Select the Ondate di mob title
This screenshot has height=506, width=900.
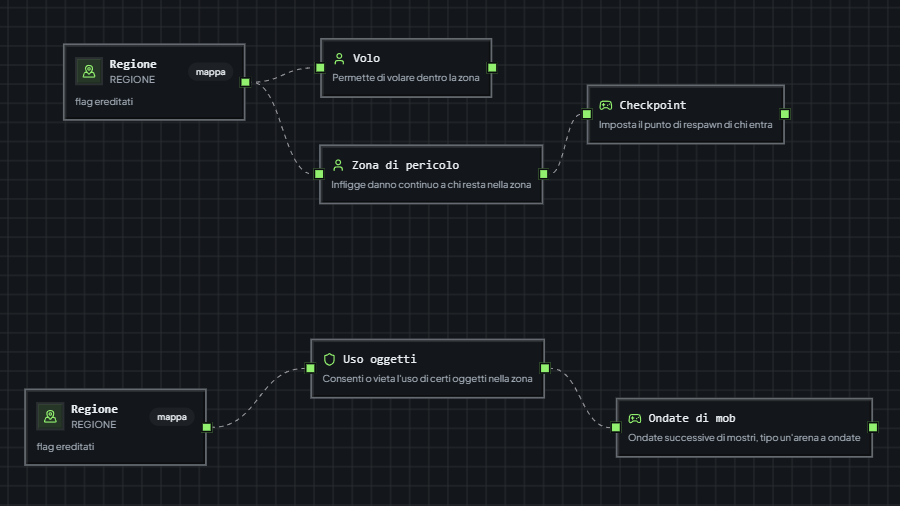pos(692,419)
